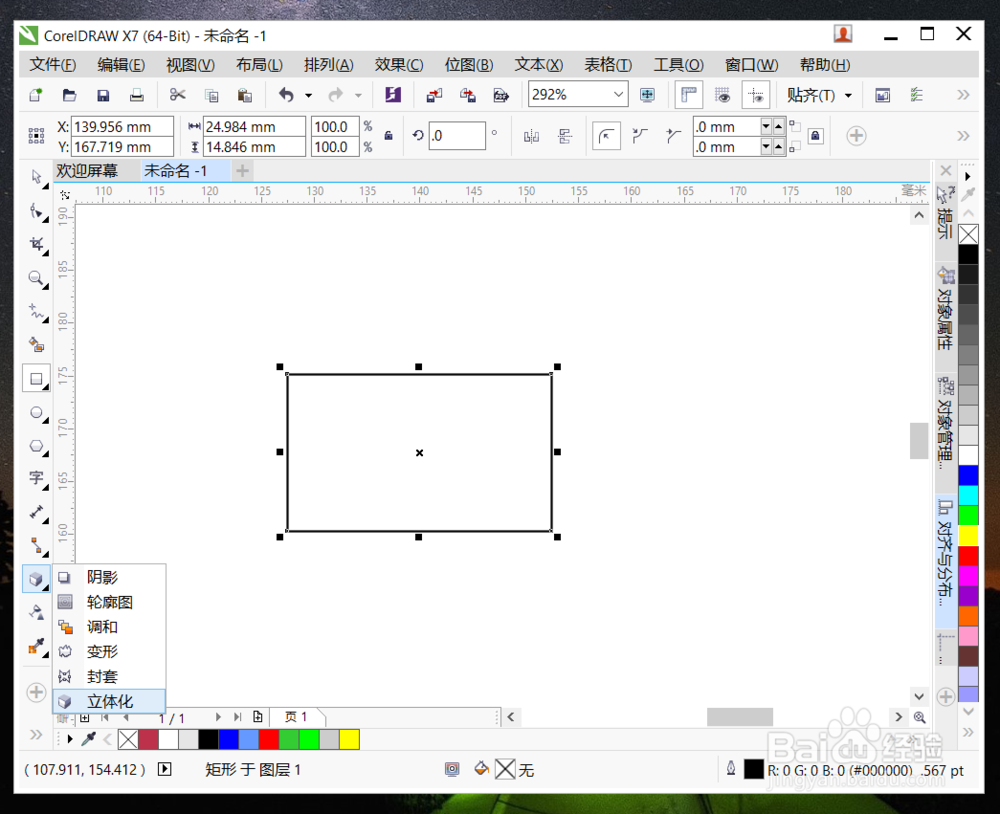Click the 页 1 page button

pos(296,717)
